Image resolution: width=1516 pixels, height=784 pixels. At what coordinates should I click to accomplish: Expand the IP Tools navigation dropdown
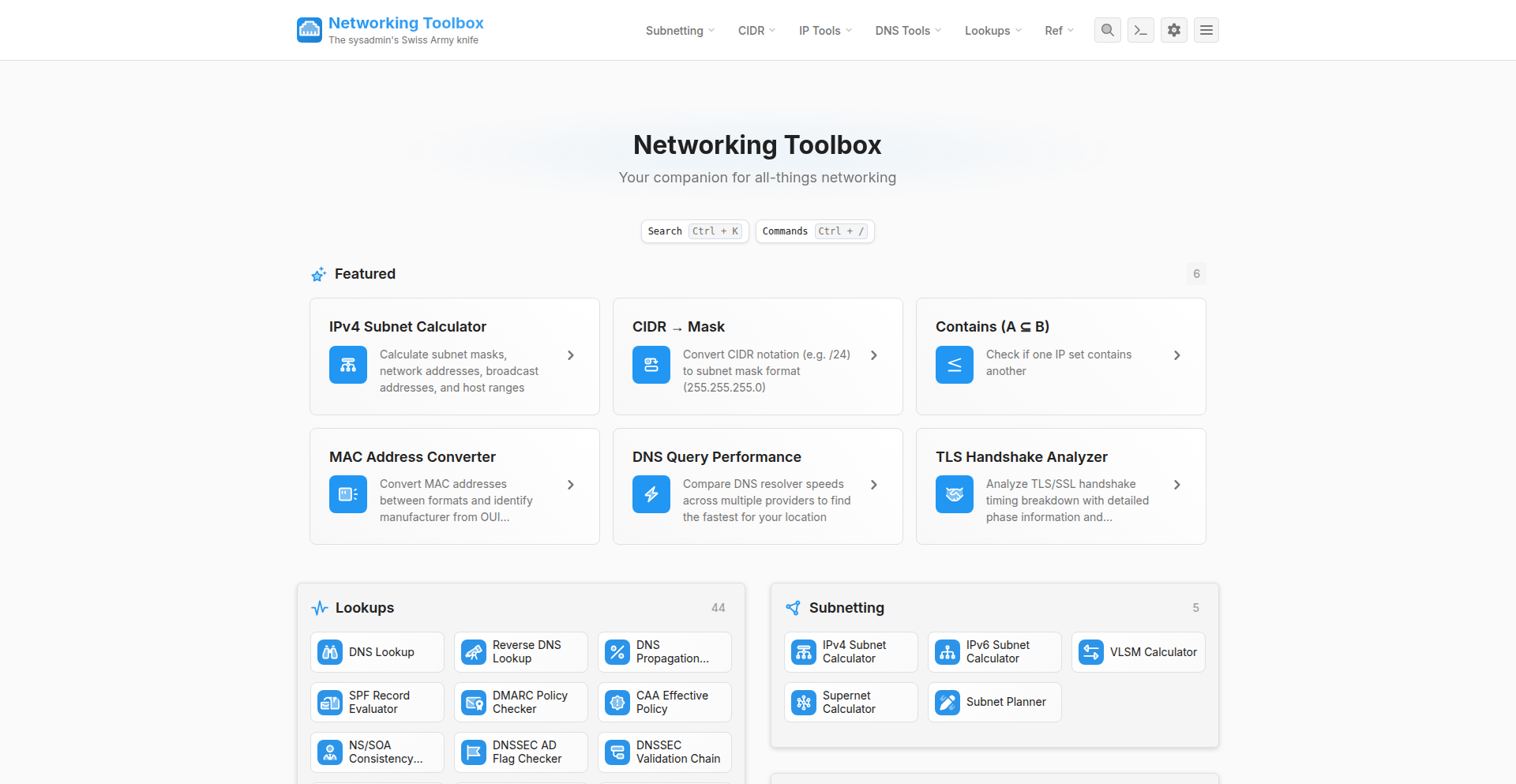click(825, 31)
